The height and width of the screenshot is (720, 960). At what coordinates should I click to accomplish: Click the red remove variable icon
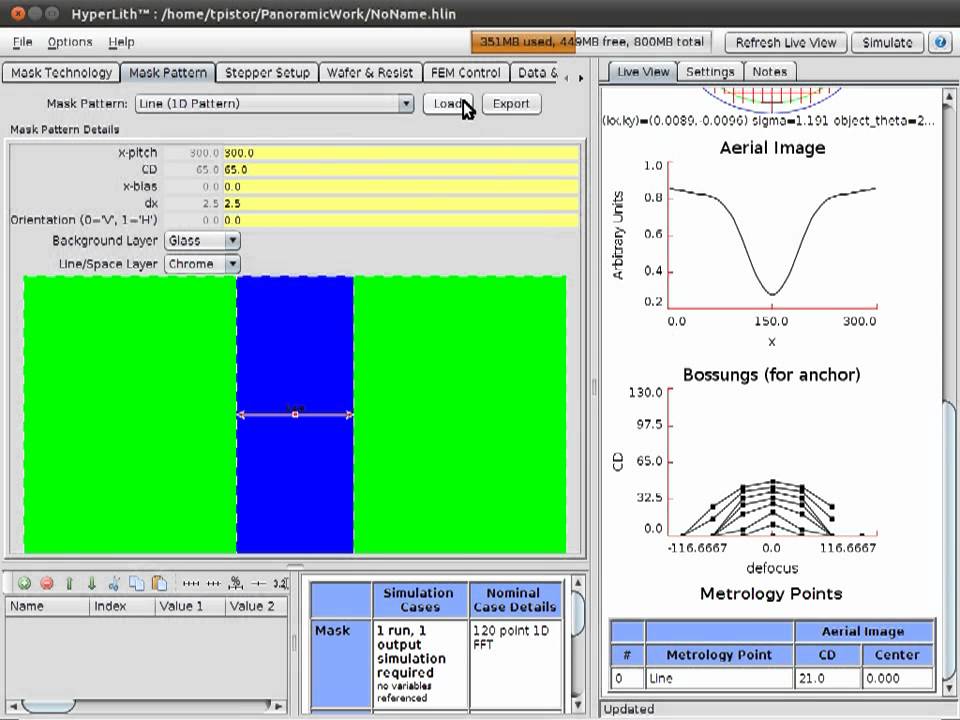click(x=46, y=583)
